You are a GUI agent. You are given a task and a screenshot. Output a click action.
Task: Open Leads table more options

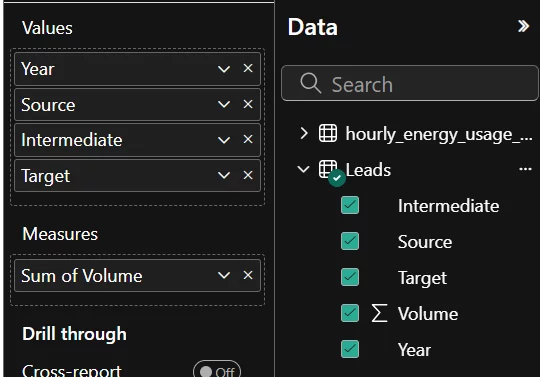(525, 169)
